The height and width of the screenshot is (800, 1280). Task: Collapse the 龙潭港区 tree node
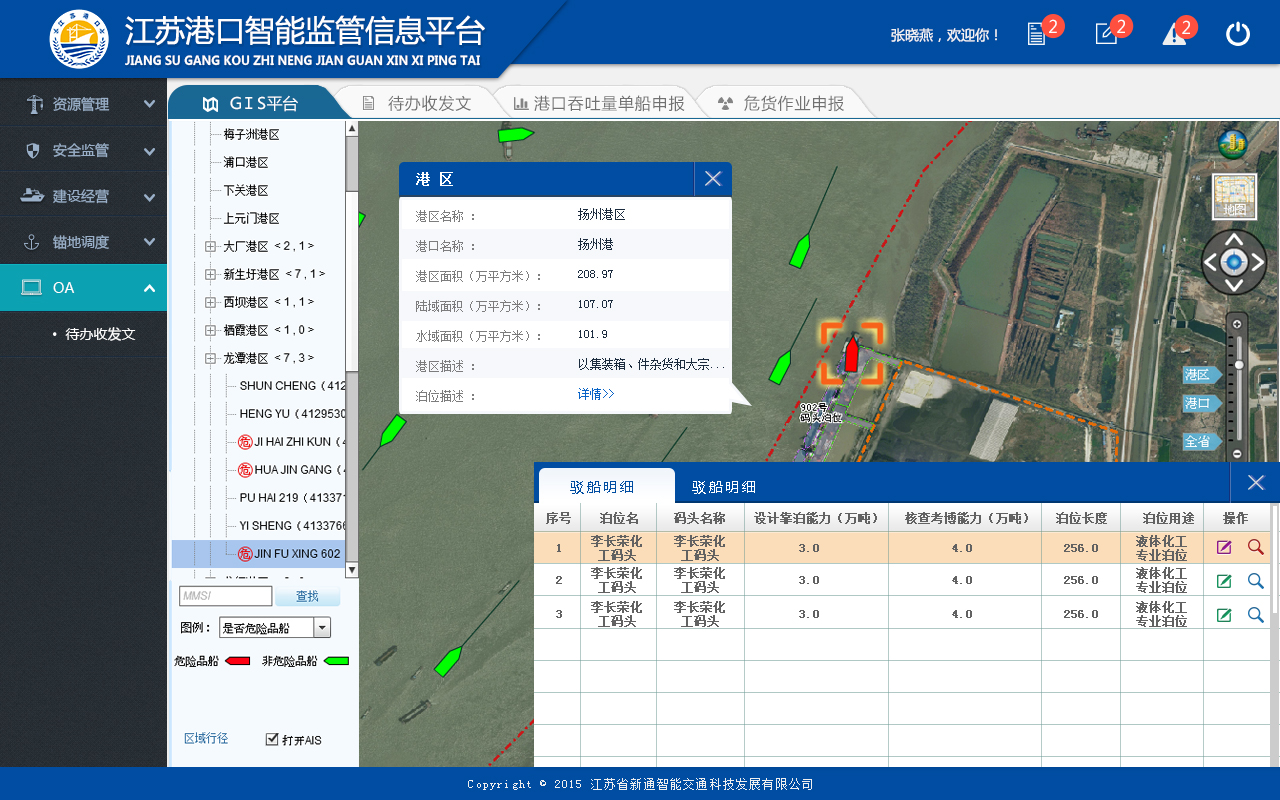(x=210, y=358)
